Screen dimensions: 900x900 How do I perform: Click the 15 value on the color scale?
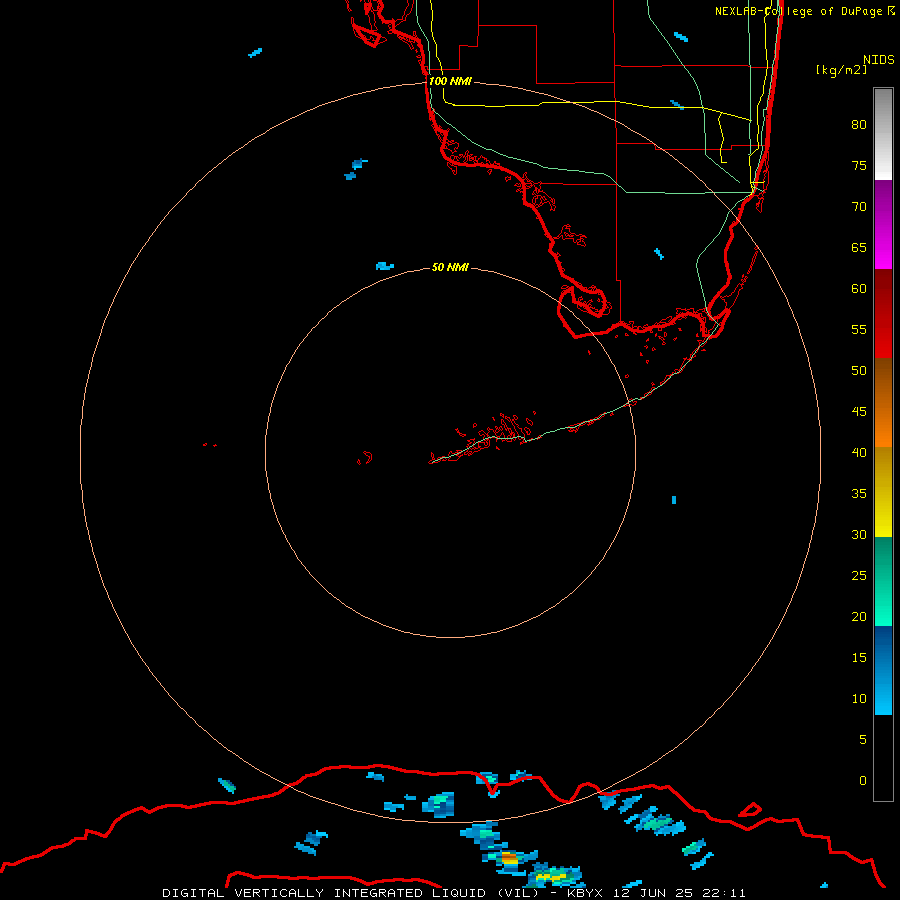pyautogui.click(x=859, y=658)
